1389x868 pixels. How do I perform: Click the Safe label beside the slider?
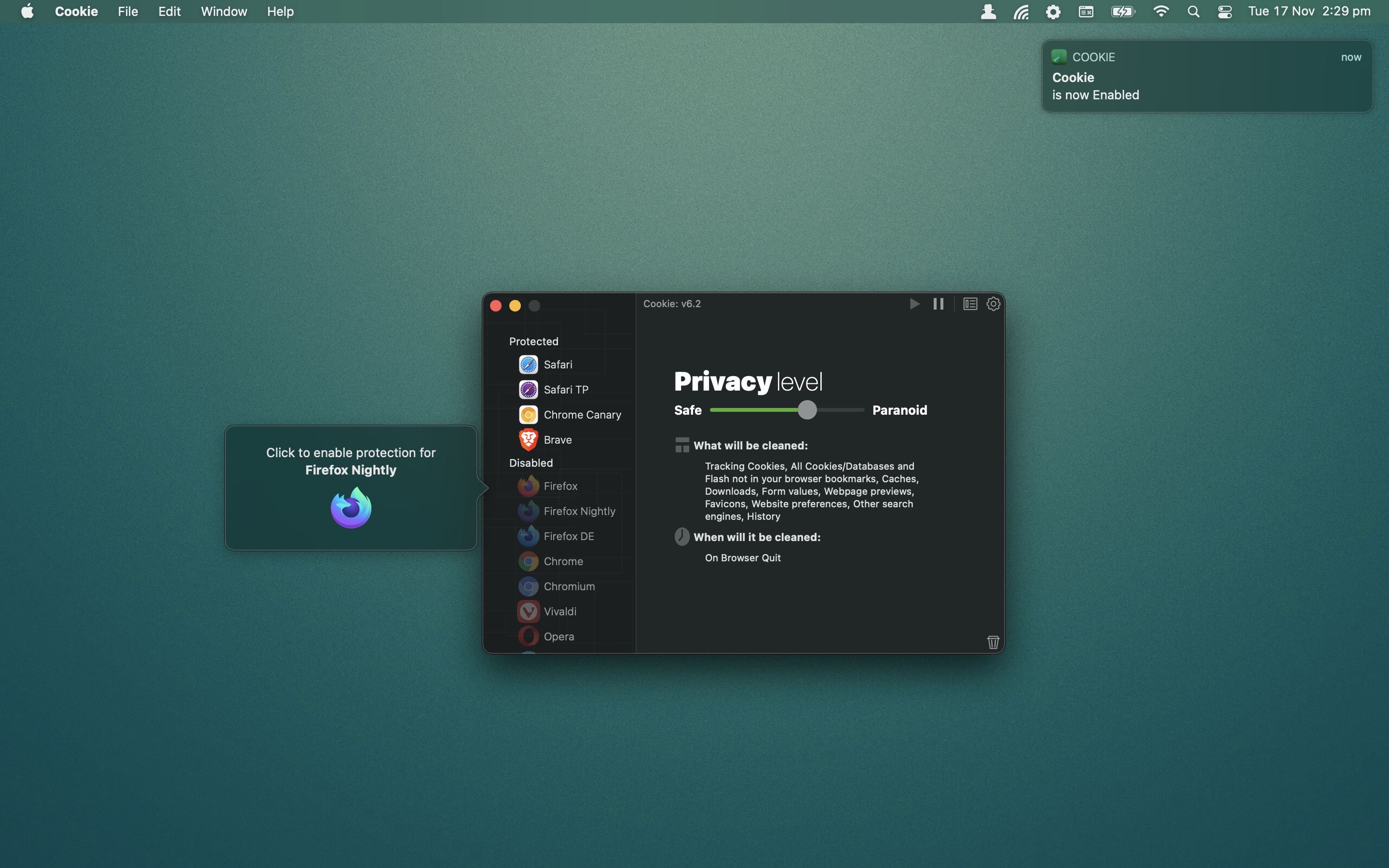[x=688, y=410]
